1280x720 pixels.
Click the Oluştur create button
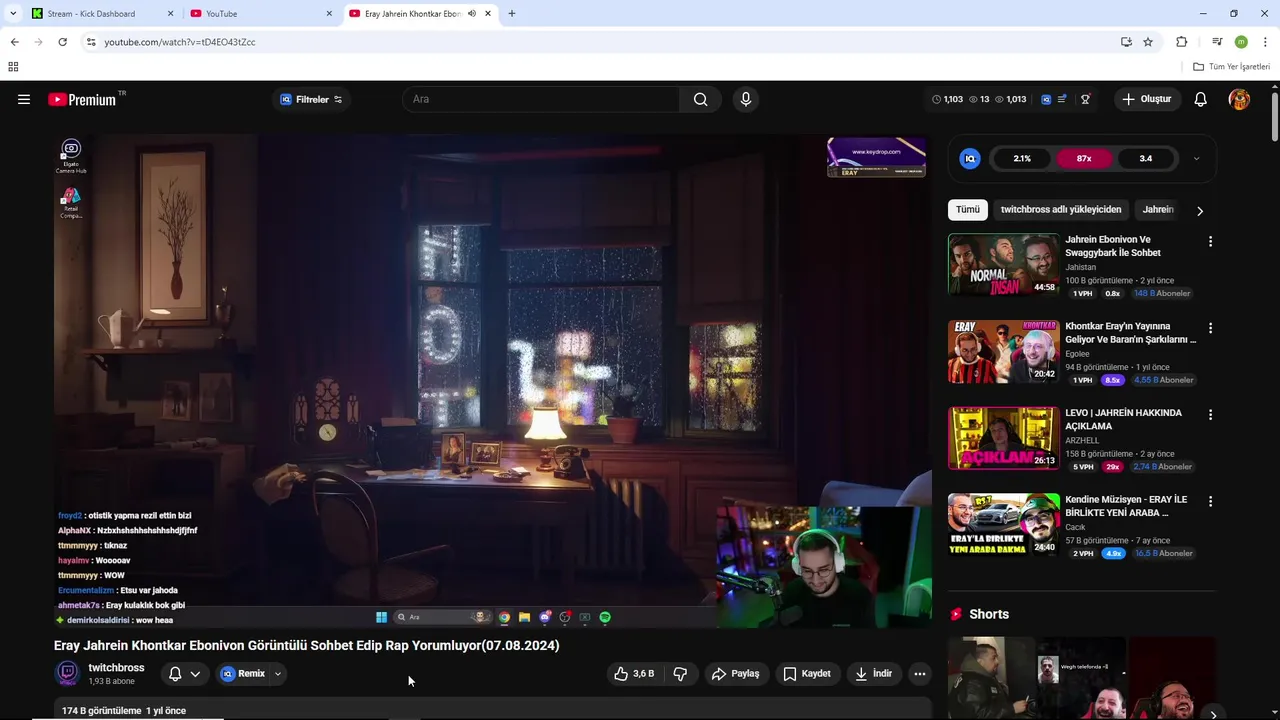pos(1145,99)
